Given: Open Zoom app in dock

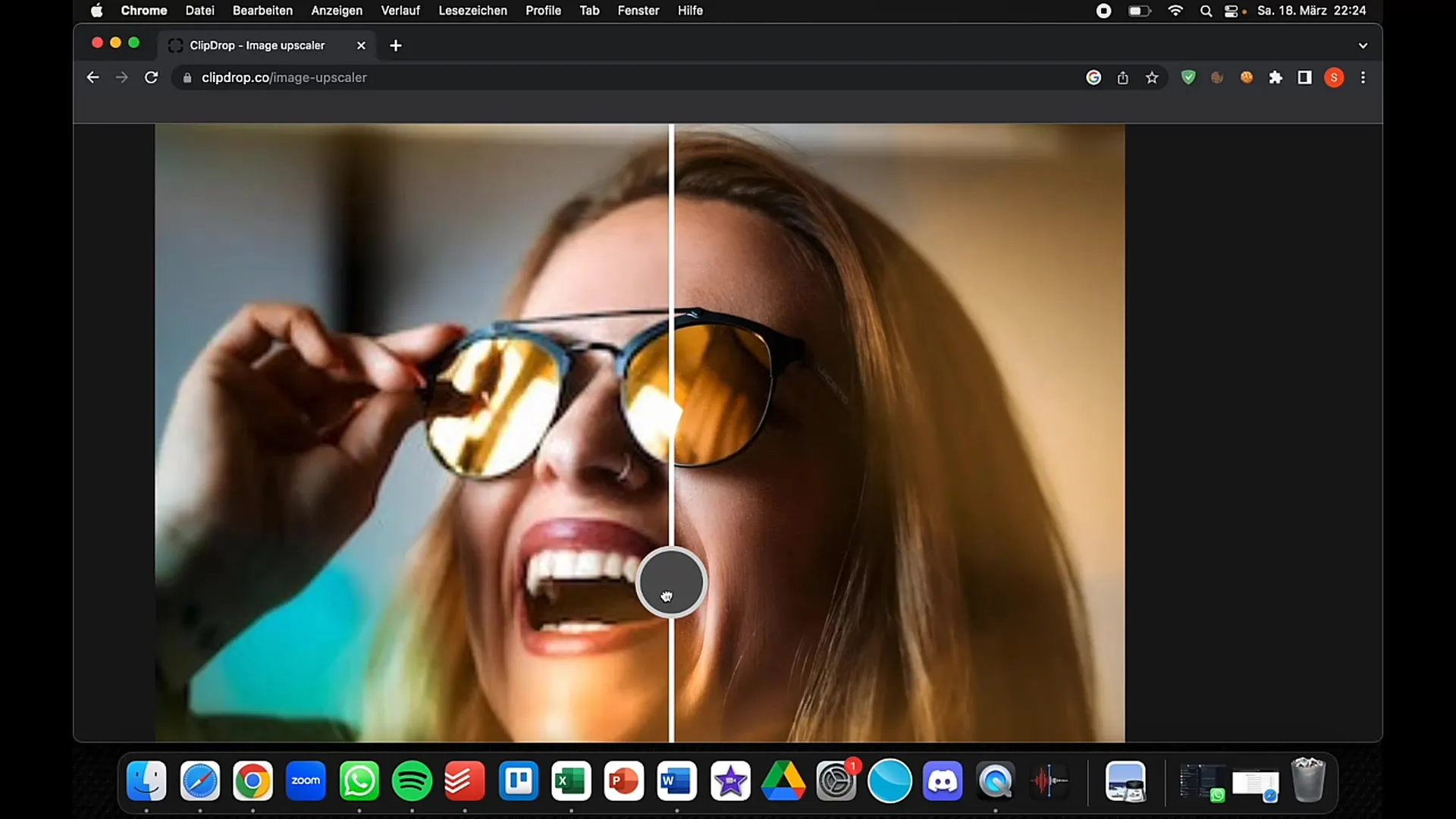Looking at the screenshot, I should (306, 781).
